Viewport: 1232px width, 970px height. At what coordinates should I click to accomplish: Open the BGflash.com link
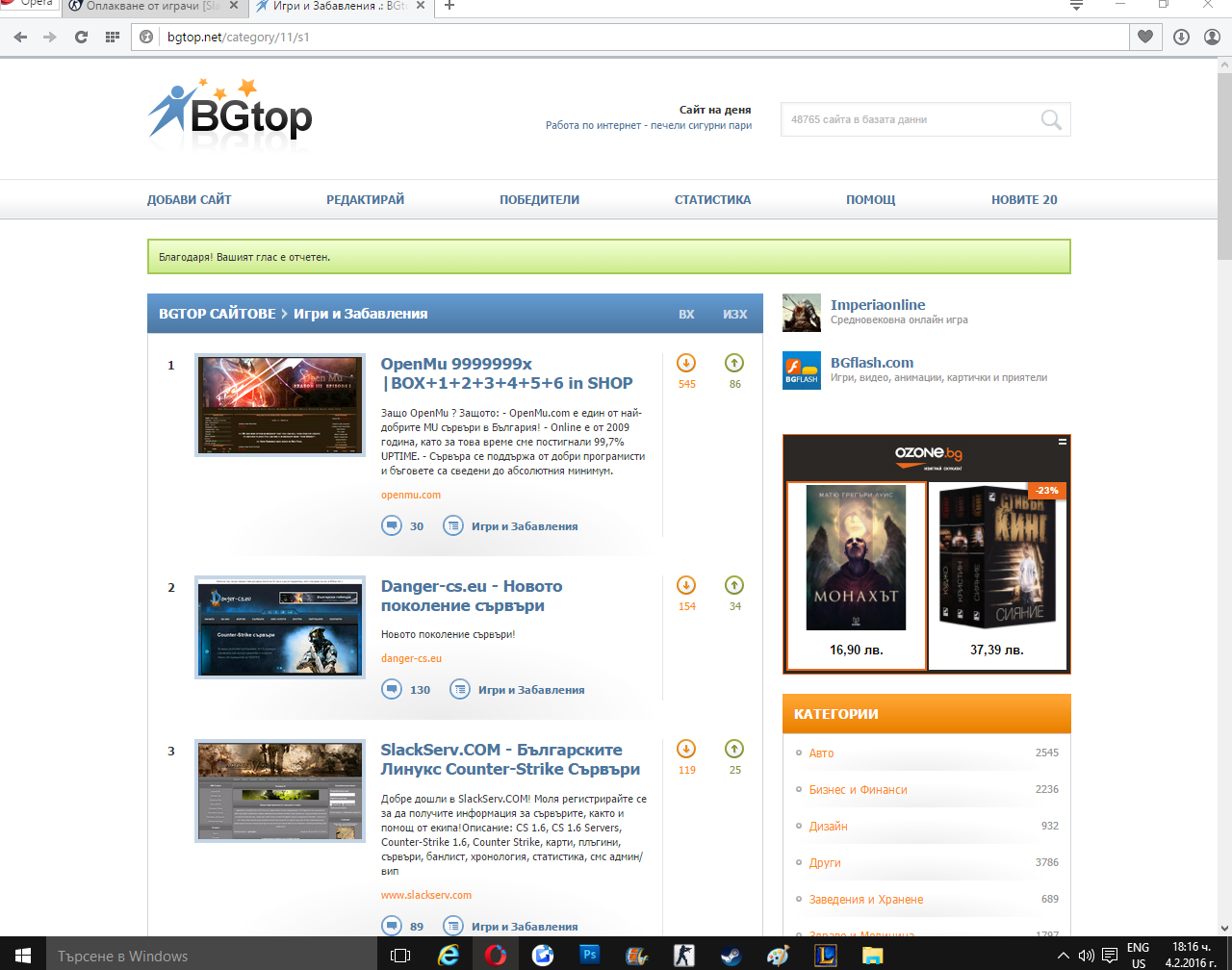pos(872,363)
